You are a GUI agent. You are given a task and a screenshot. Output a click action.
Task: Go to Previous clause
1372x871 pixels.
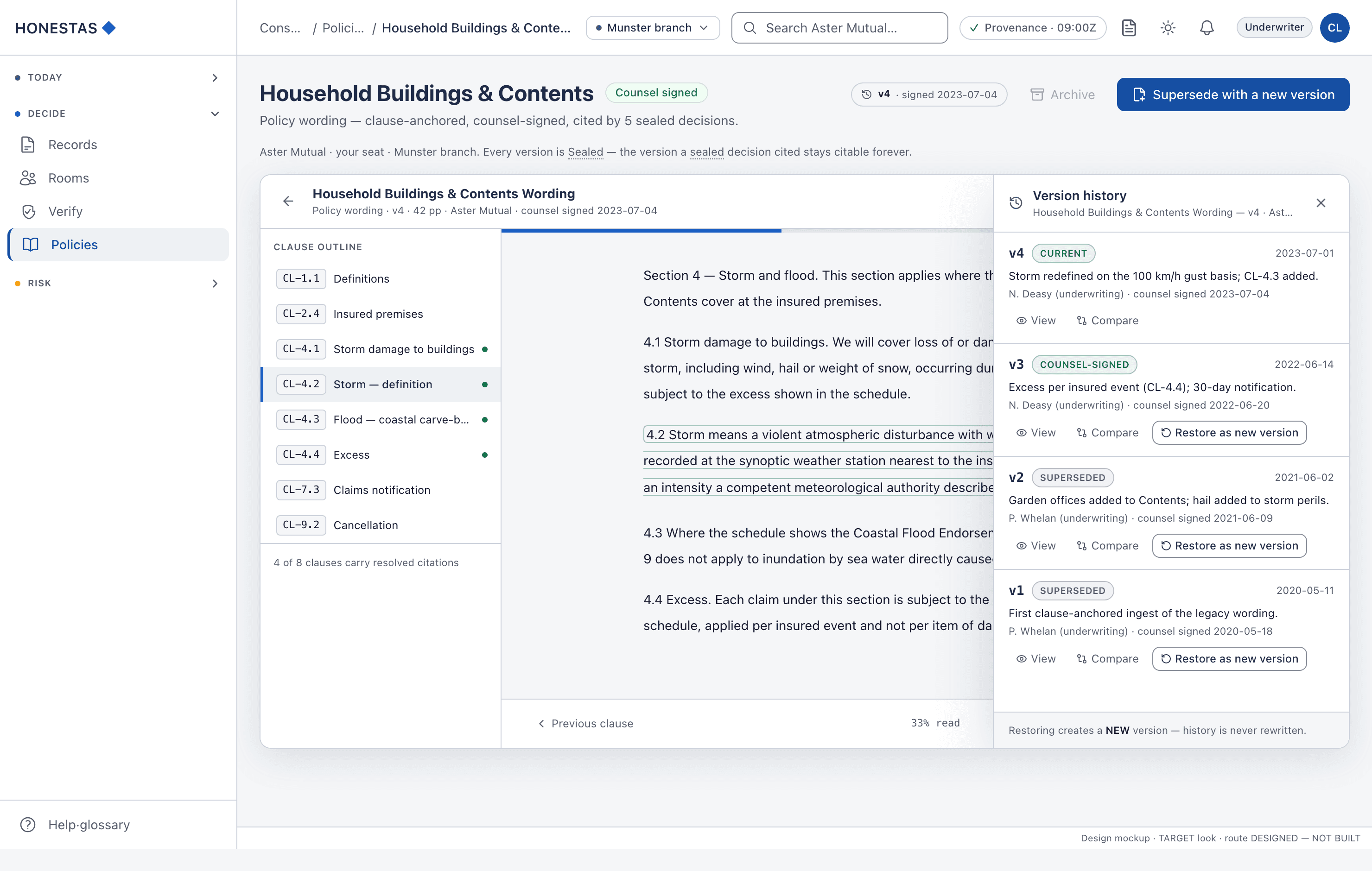[586, 724]
